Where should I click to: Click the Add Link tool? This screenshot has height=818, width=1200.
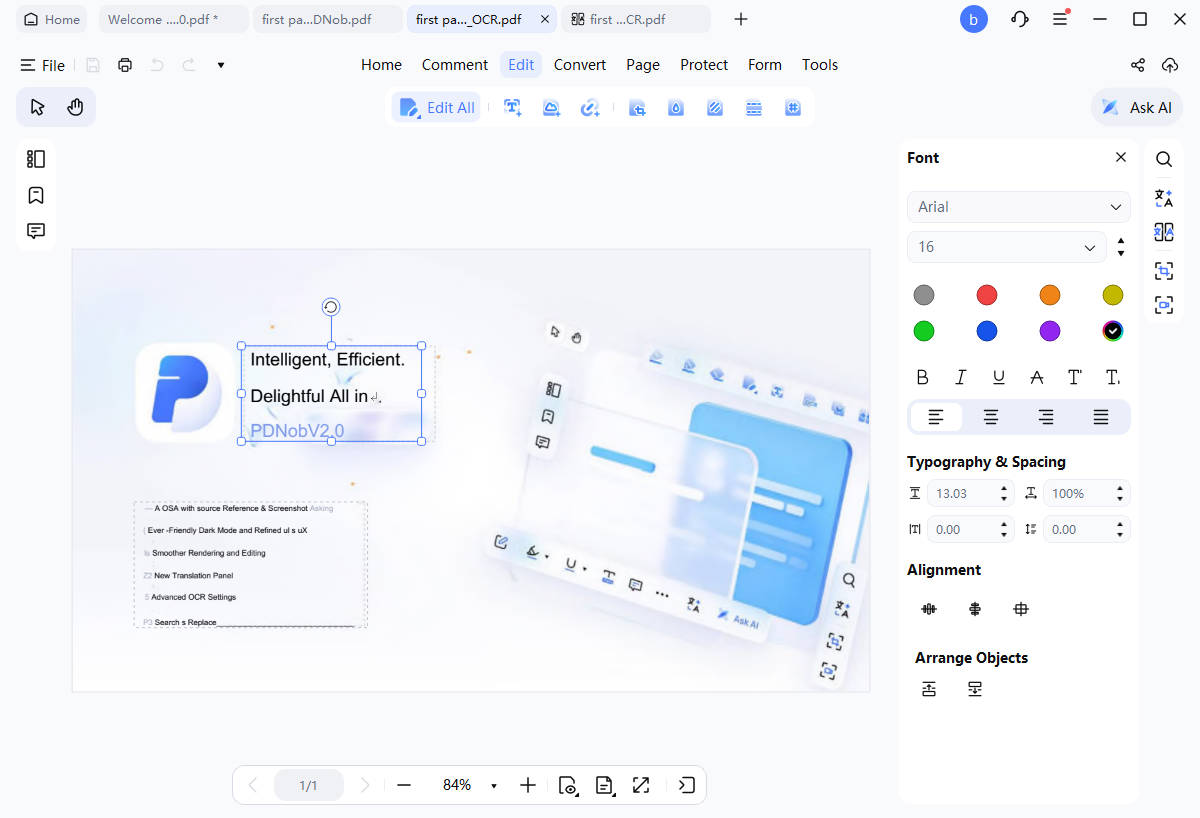click(590, 108)
